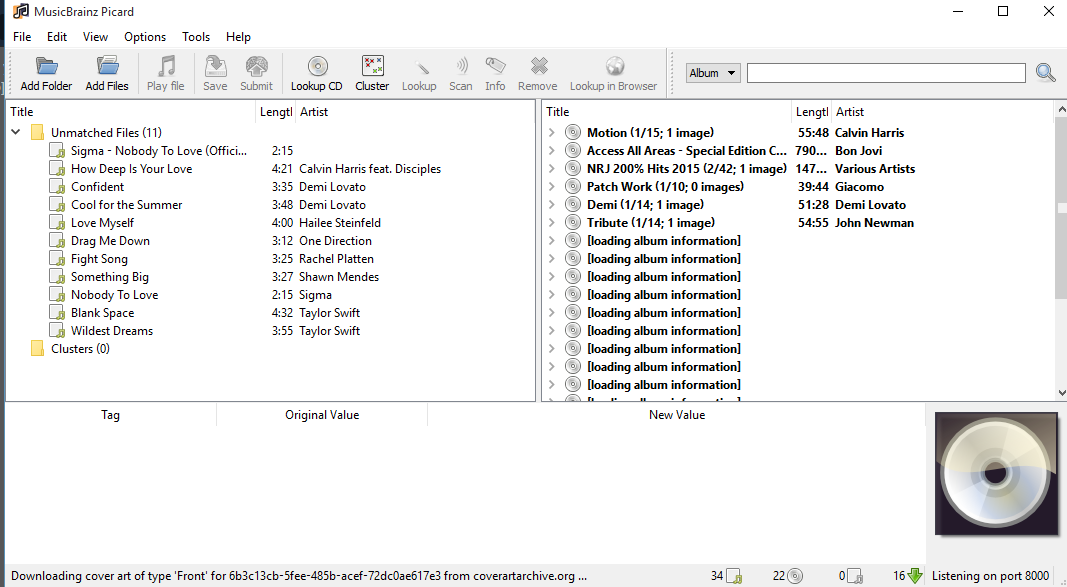Click the Title column header in left pane

[x=131, y=112]
